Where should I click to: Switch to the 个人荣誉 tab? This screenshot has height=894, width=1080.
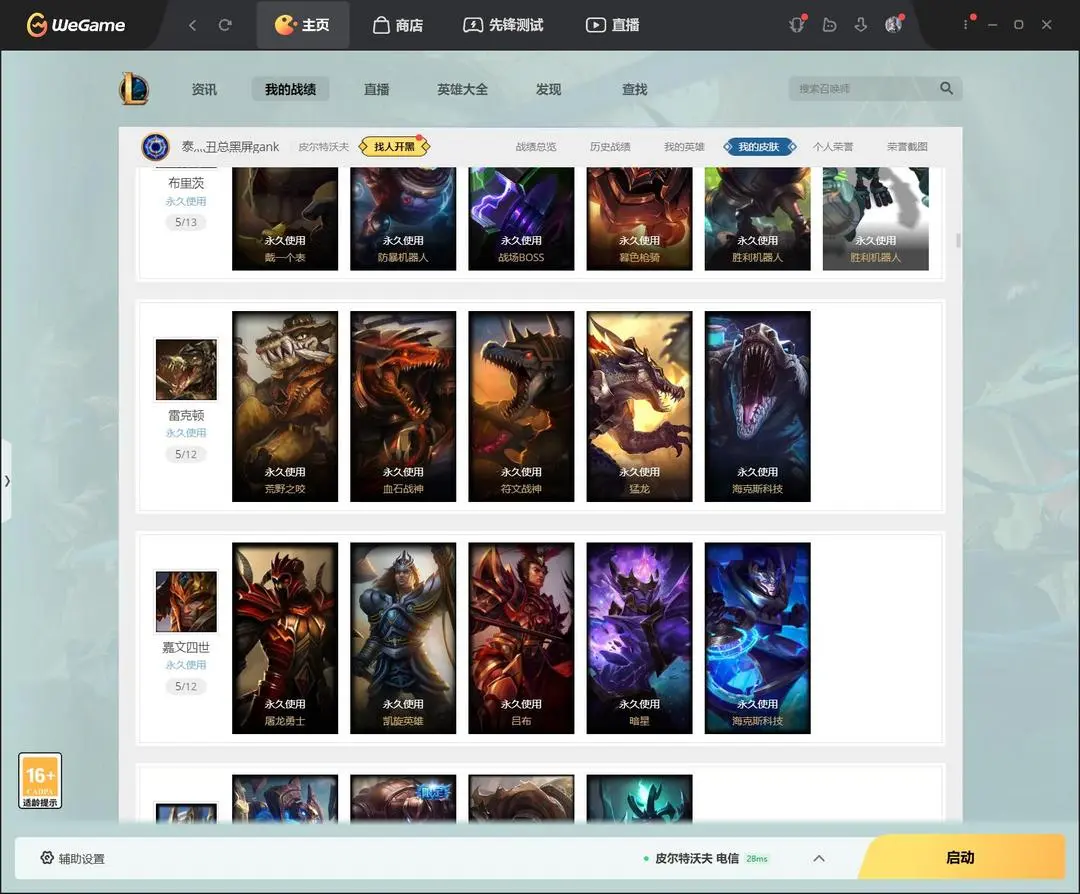[833, 147]
